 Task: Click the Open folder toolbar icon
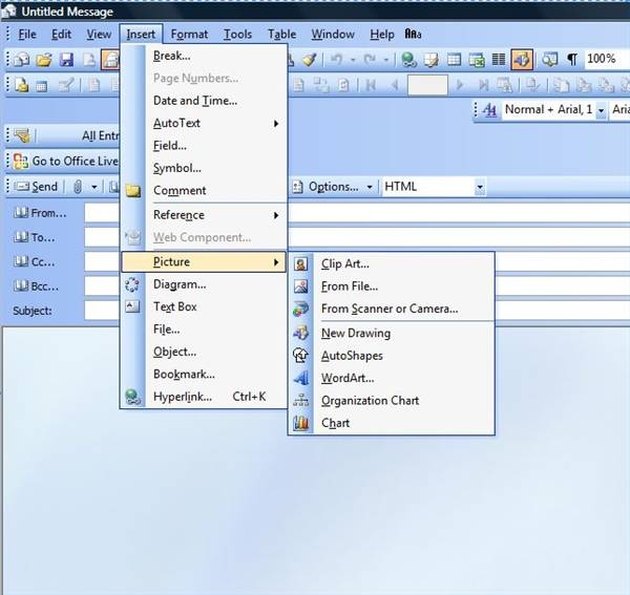pyautogui.click(x=44, y=60)
